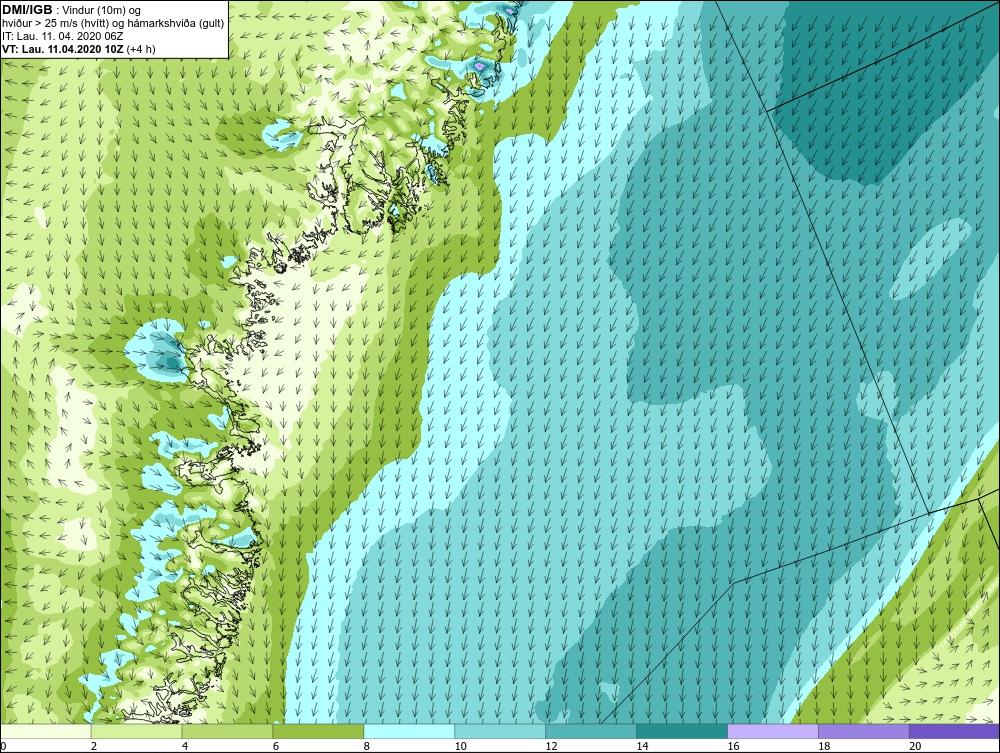Click the legend label '4'
Screen dimensions: 1000x753
[x=185, y=746]
